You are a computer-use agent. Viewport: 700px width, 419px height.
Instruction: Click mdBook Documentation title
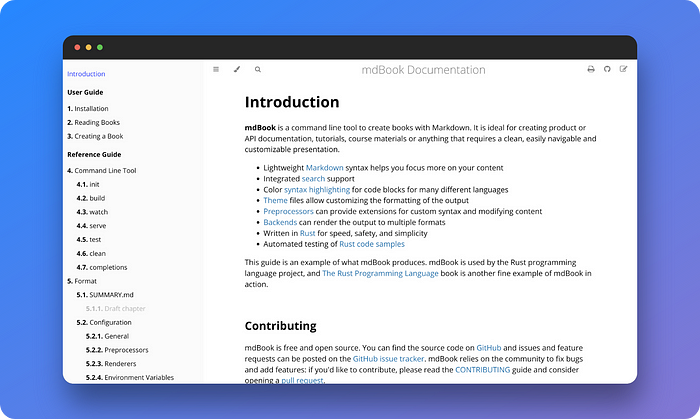point(423,70)
